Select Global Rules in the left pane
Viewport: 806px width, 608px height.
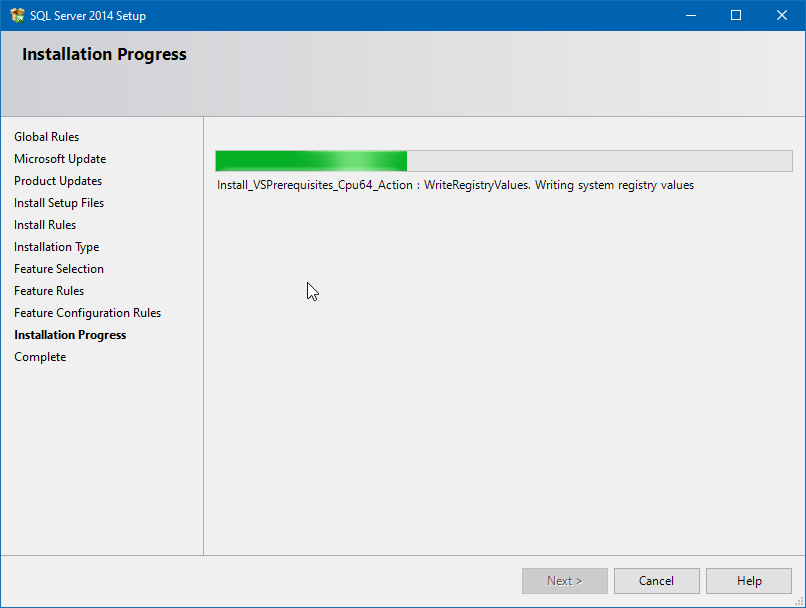pyautogui.click(x=46, y=136)
